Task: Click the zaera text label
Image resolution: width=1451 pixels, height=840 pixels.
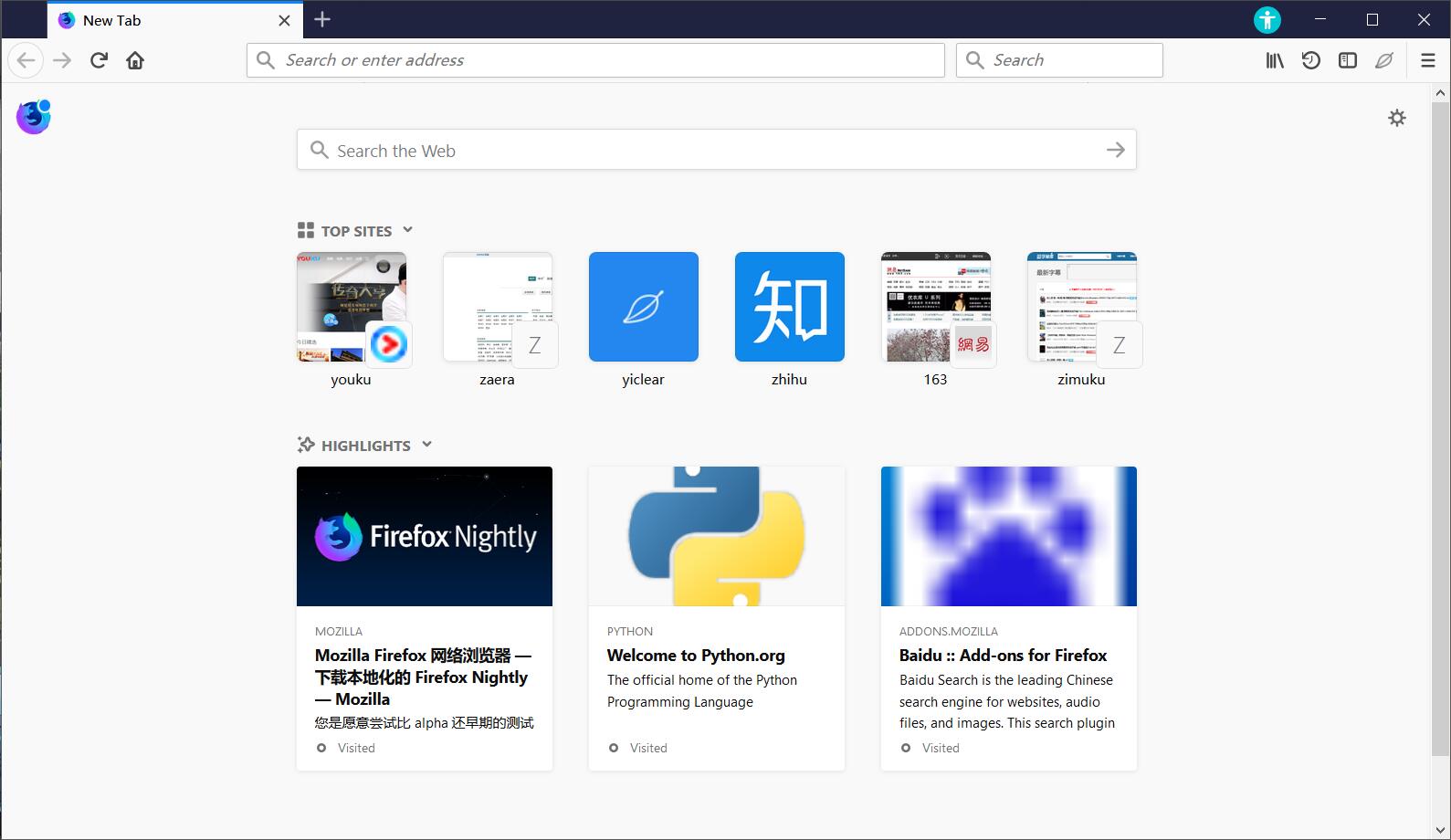Action: click(x=497, y=380)
